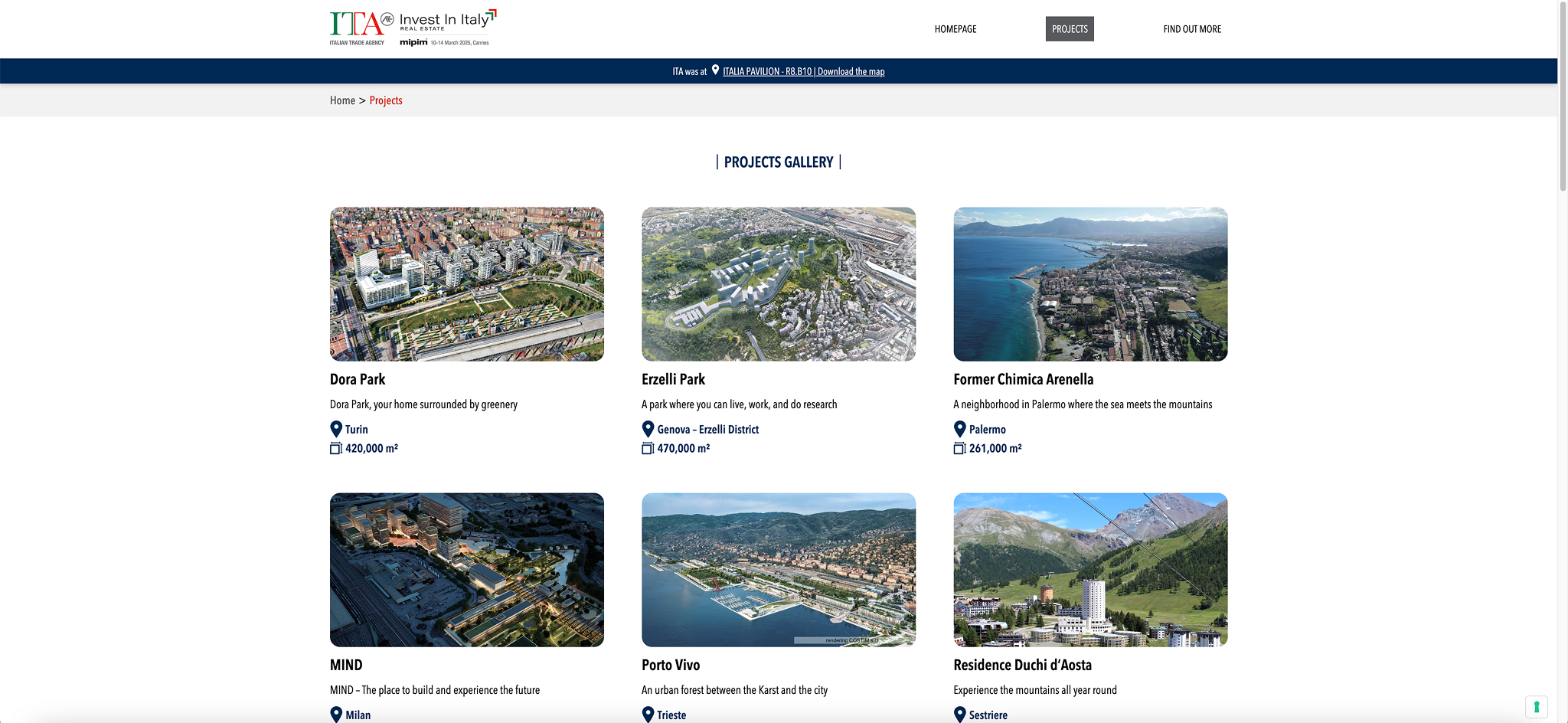The width and height of the screenshot is (1568, 723).
Task: Click the area icon beside 261,000 m²
Action: 959,448
